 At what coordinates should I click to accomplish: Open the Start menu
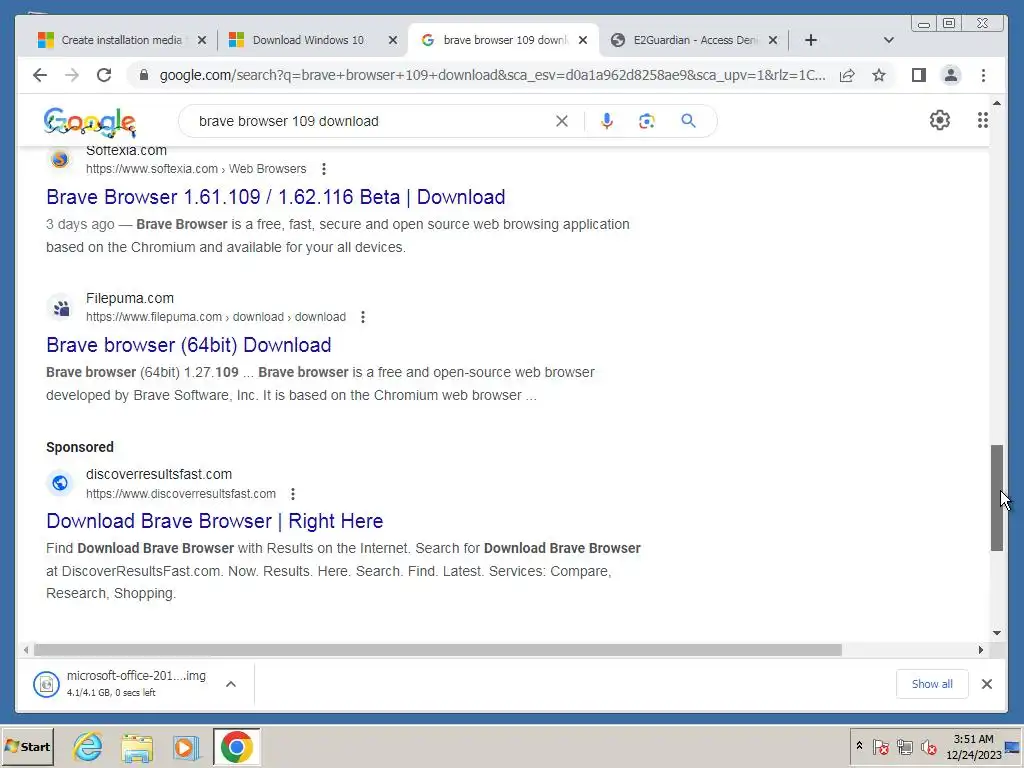(27, 746)
